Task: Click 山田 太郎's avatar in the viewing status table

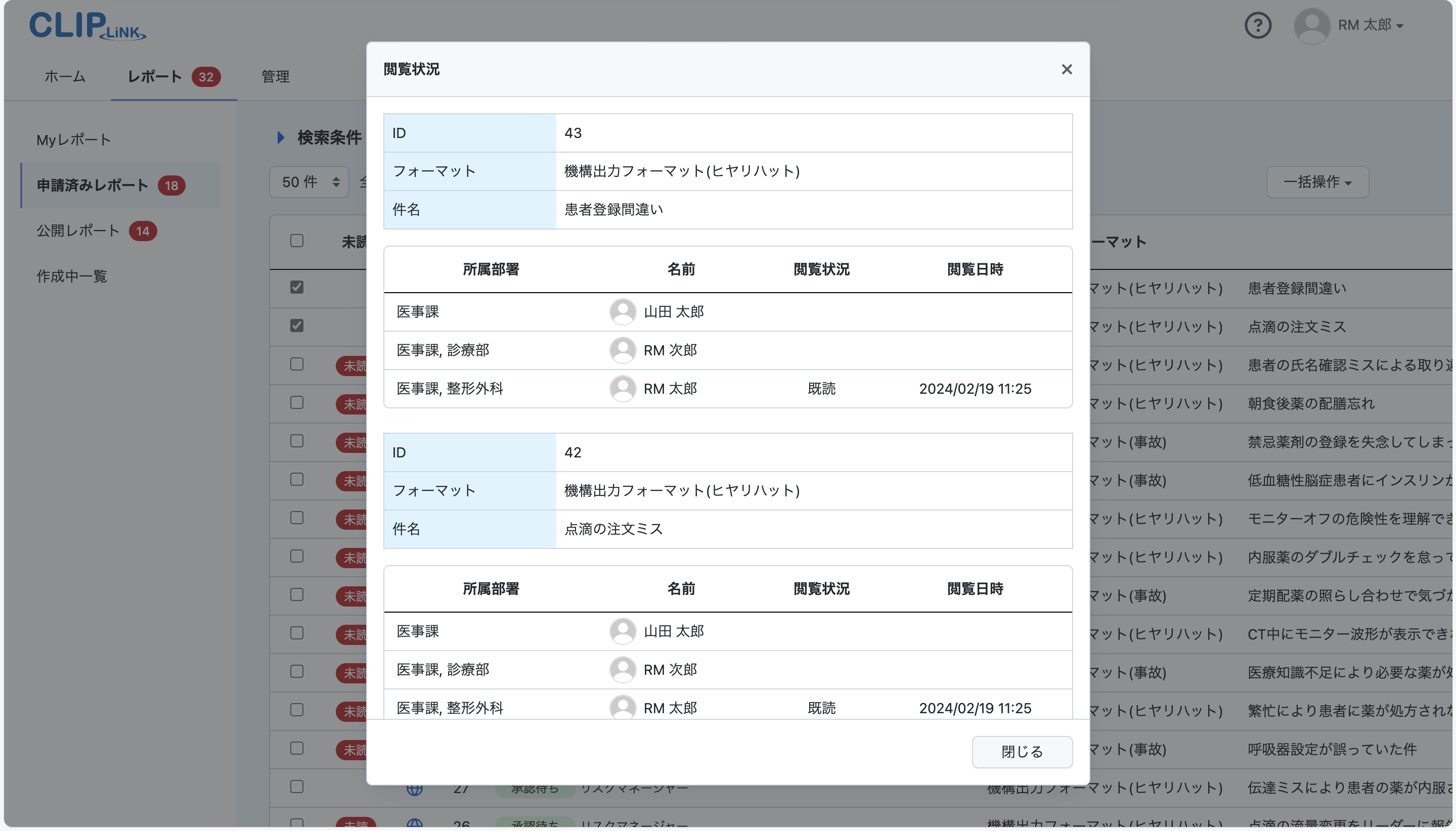Action: (624, 311)
